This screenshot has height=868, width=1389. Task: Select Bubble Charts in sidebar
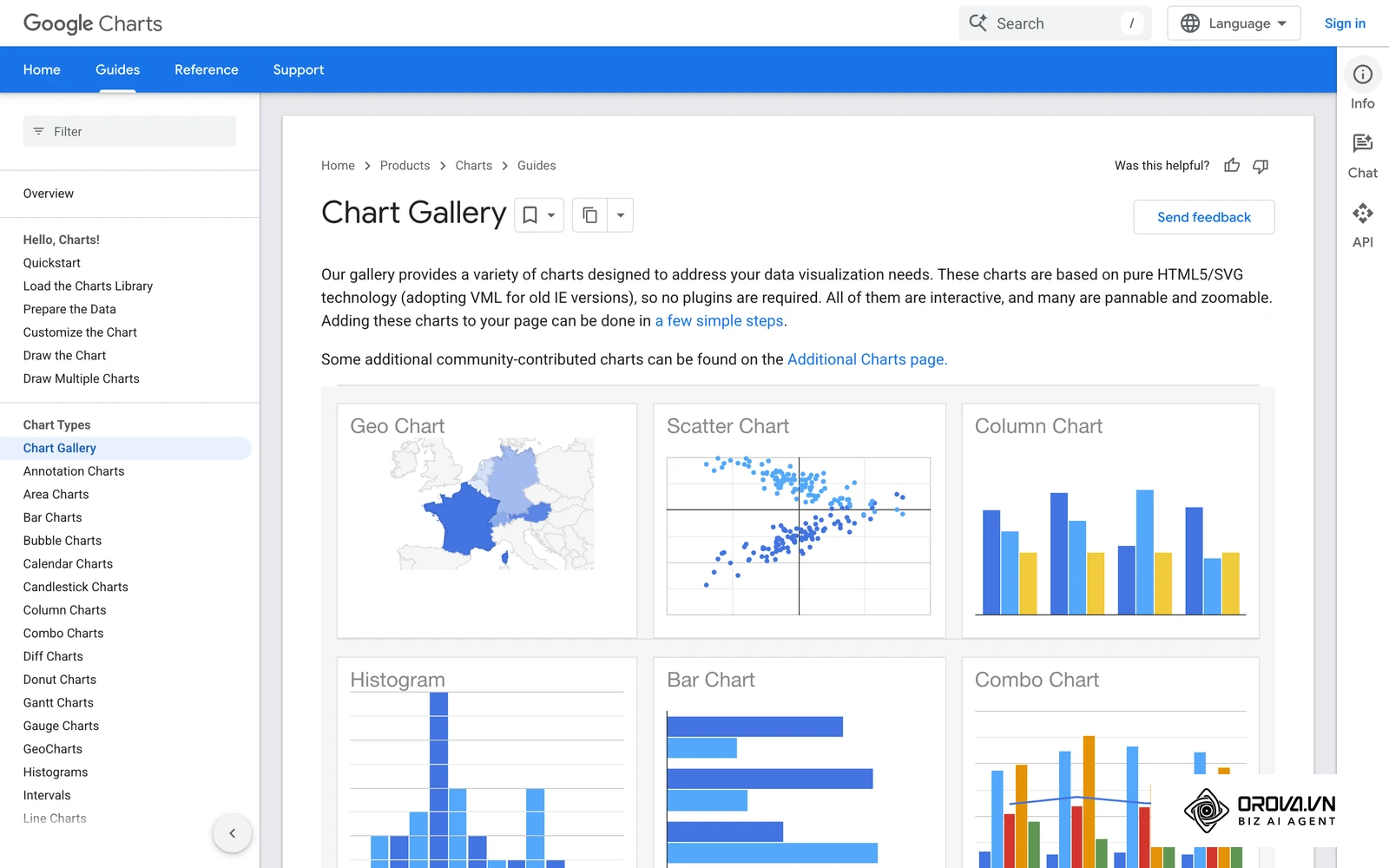tap(63, 541)
